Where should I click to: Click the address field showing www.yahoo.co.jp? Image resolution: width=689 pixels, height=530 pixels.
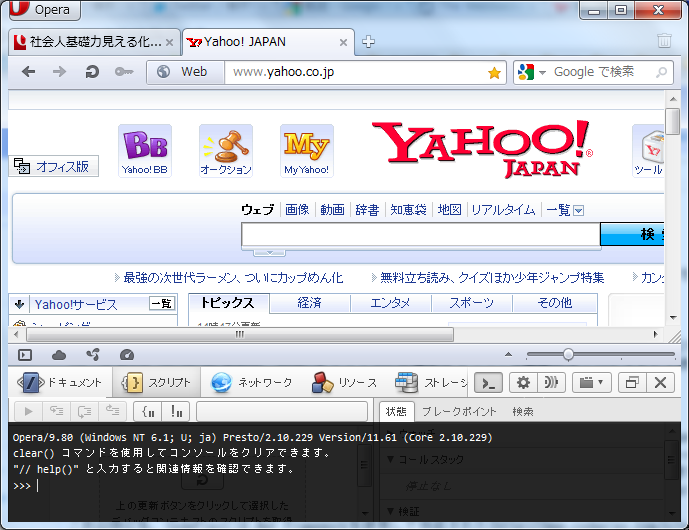pos(356,72)
